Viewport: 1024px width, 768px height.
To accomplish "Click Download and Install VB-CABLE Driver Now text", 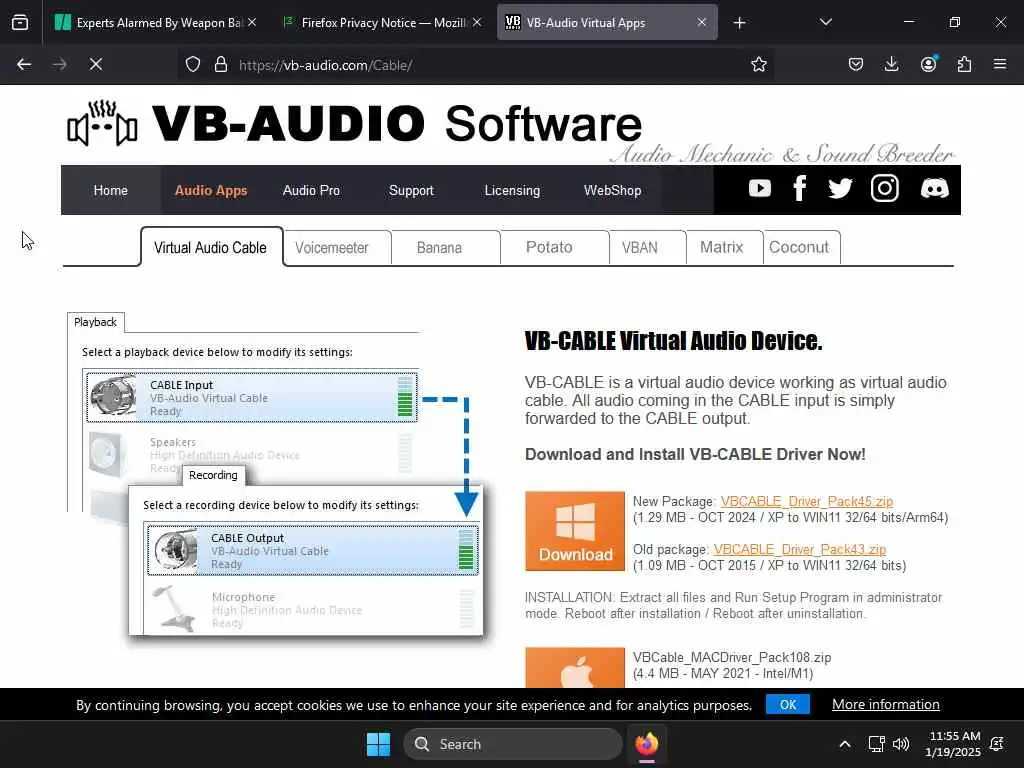I will (x=695, y=455).
